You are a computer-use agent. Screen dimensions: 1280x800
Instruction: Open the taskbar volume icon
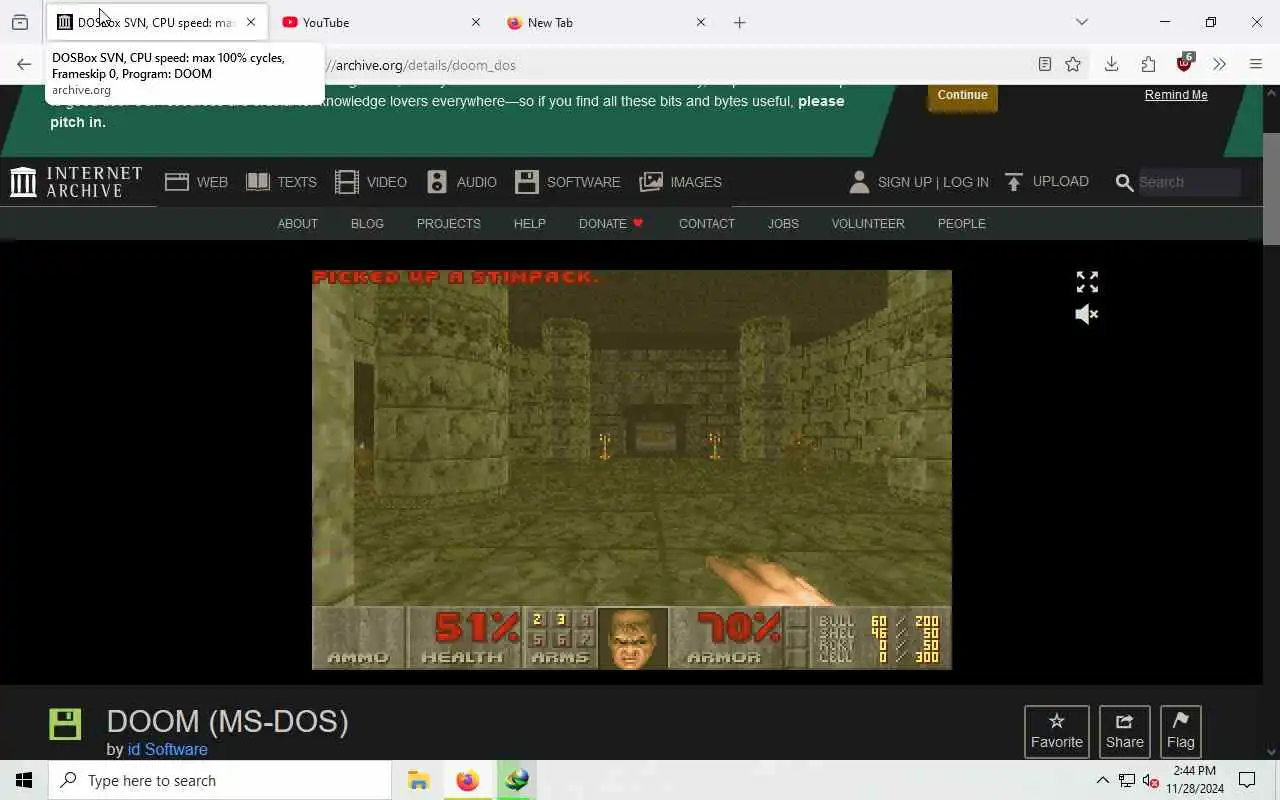1151,780
